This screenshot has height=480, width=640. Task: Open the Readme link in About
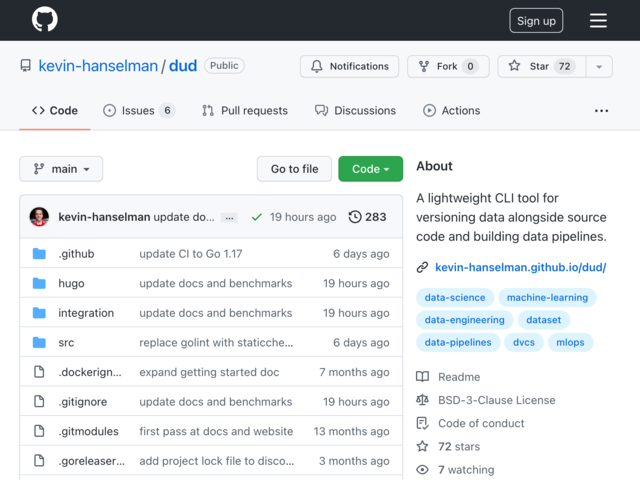pyautogui.click(x=459, y=377)
